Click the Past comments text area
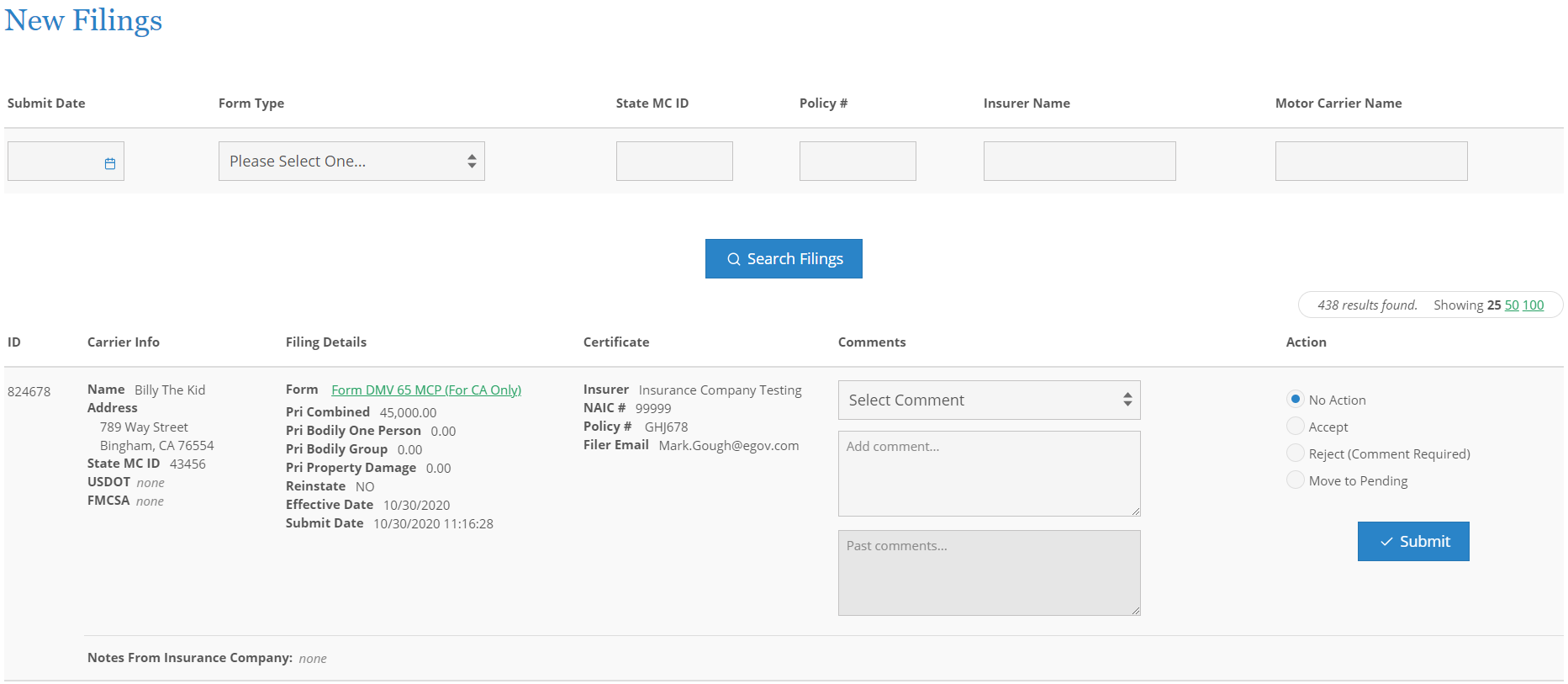1568x684 pixels. coord(989,573)
